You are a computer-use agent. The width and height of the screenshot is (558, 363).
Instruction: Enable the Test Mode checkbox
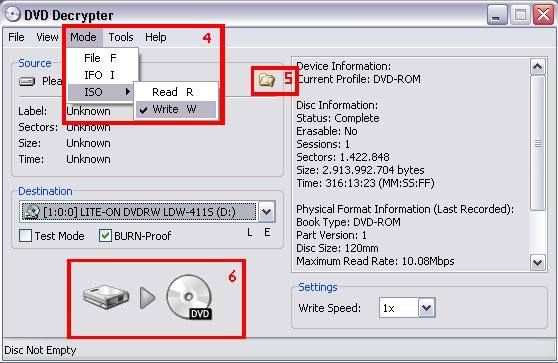point(25,236)
